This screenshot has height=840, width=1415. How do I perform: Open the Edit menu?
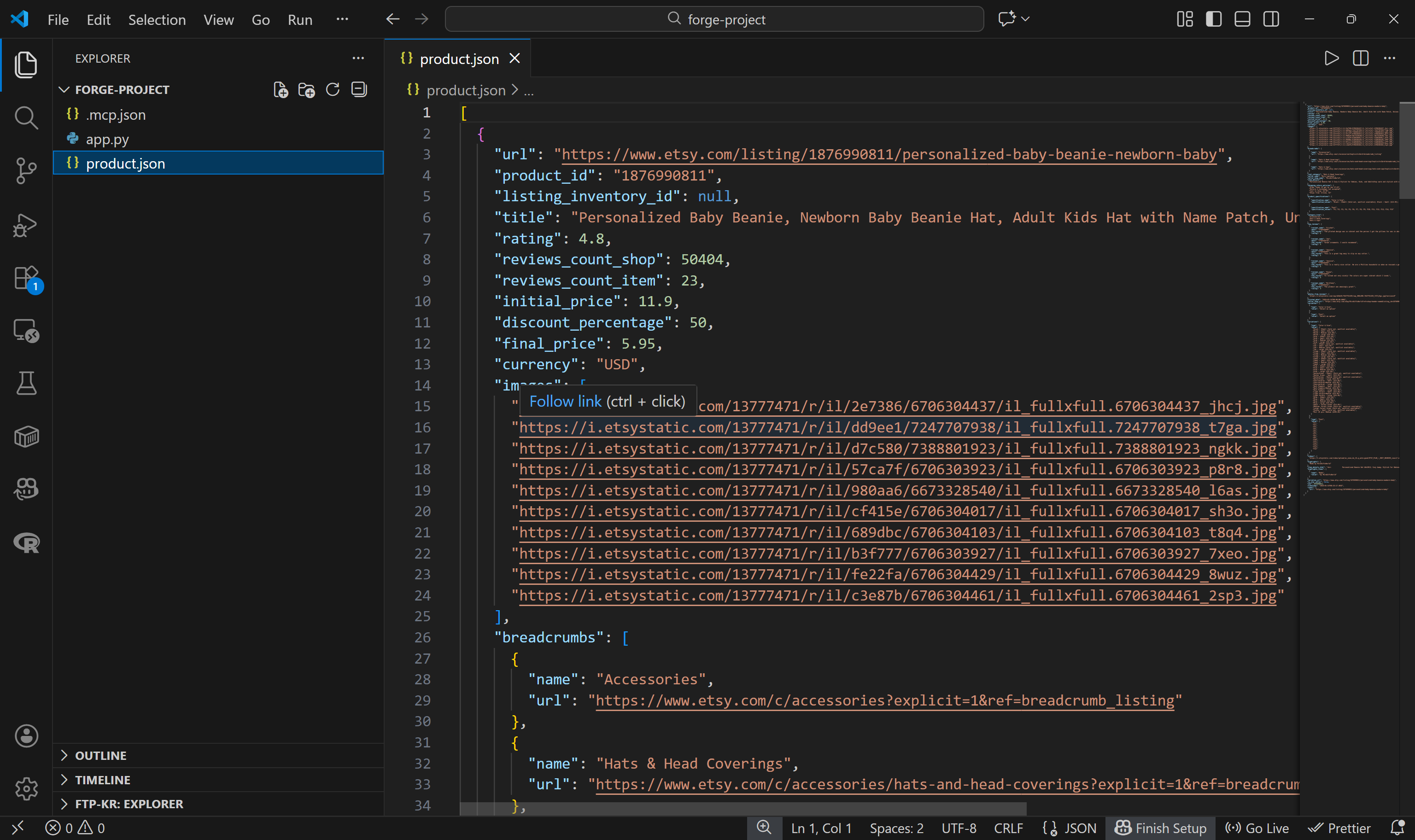point(99,19)
